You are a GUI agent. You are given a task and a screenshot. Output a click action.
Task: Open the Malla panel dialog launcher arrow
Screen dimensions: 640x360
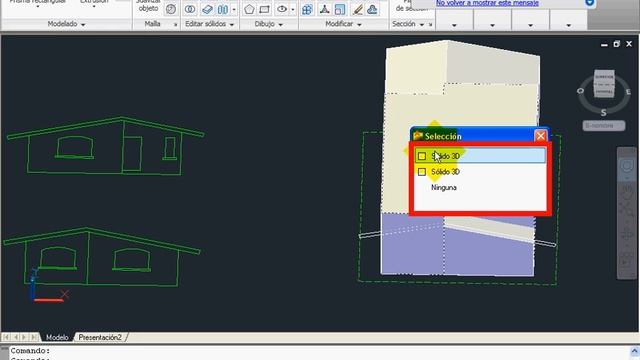[176, 25]
